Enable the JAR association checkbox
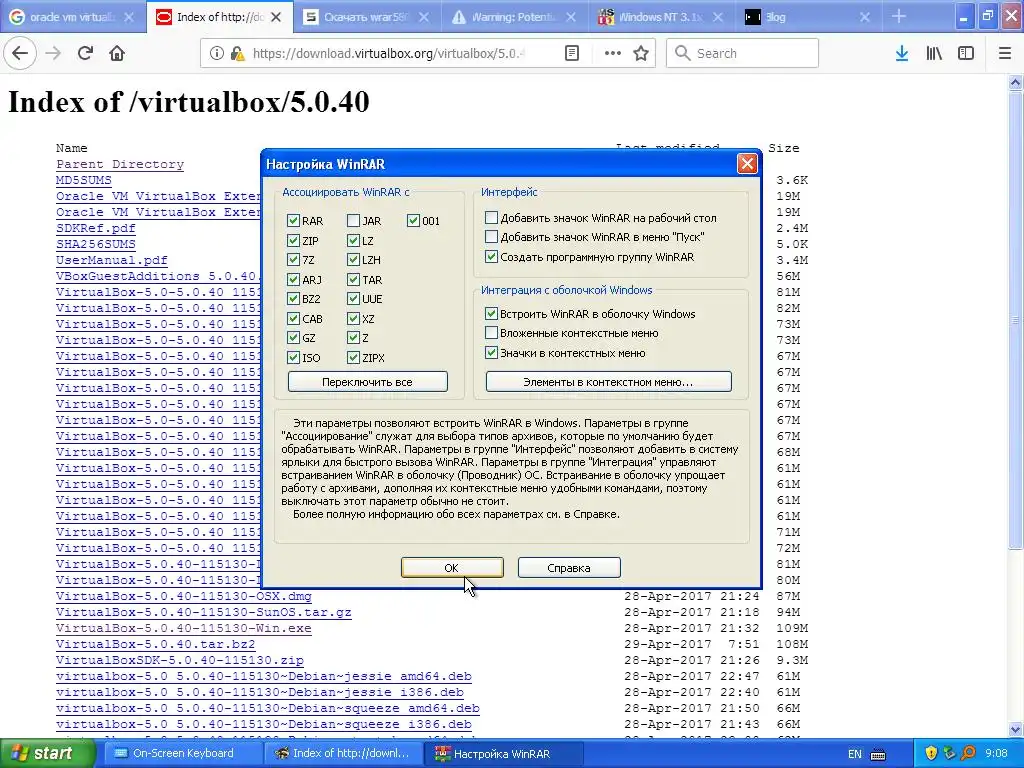Screen dimensions: 1024x768 [353, 221]
